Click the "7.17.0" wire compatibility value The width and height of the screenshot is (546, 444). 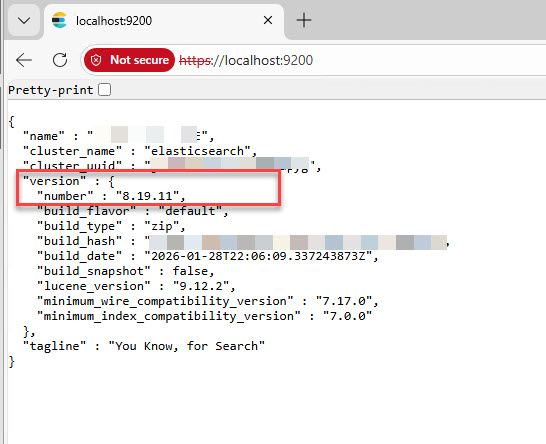(343, 301)
